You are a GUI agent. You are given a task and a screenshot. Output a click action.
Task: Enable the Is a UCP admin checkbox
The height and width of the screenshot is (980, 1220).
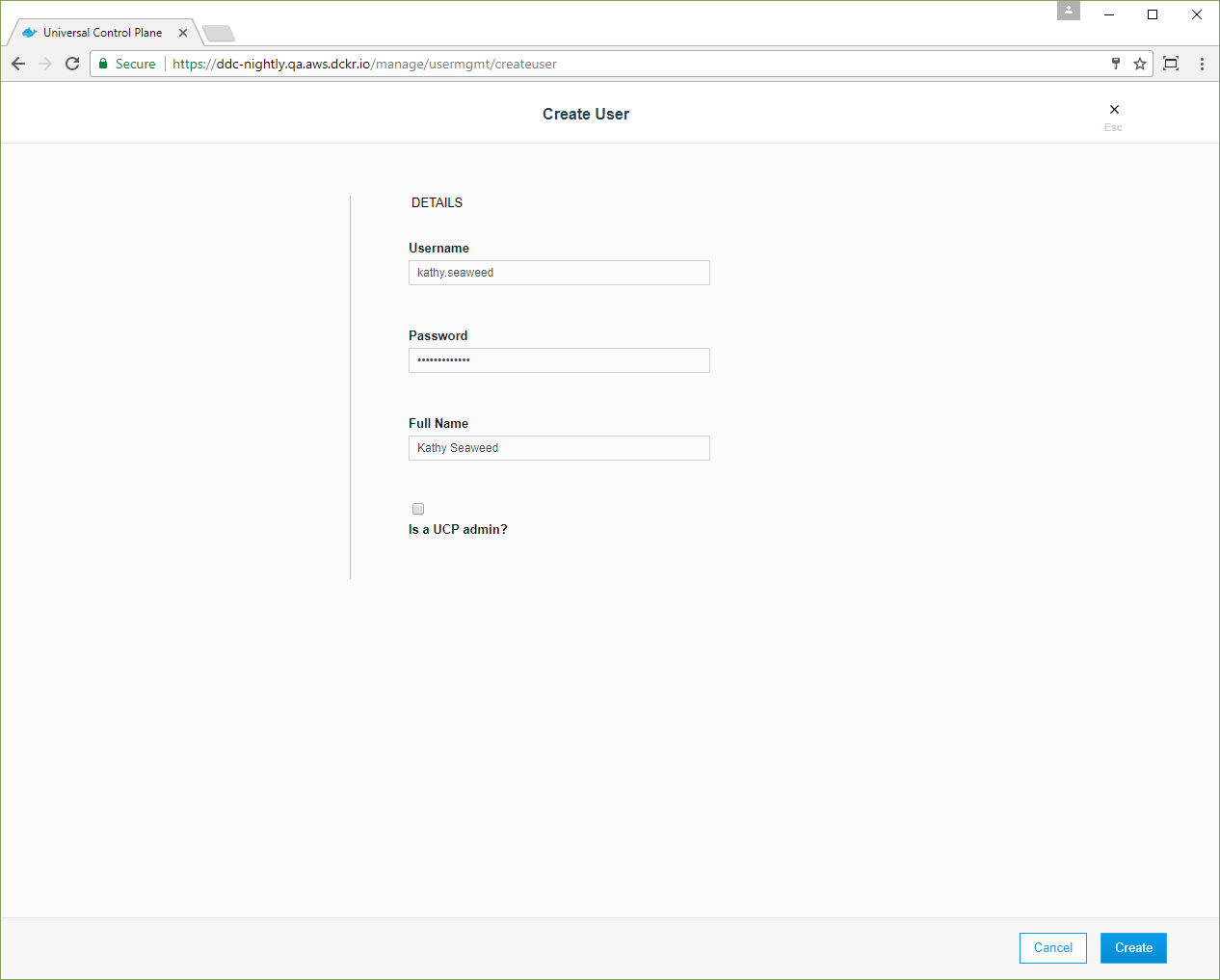[x=418, y=509]
